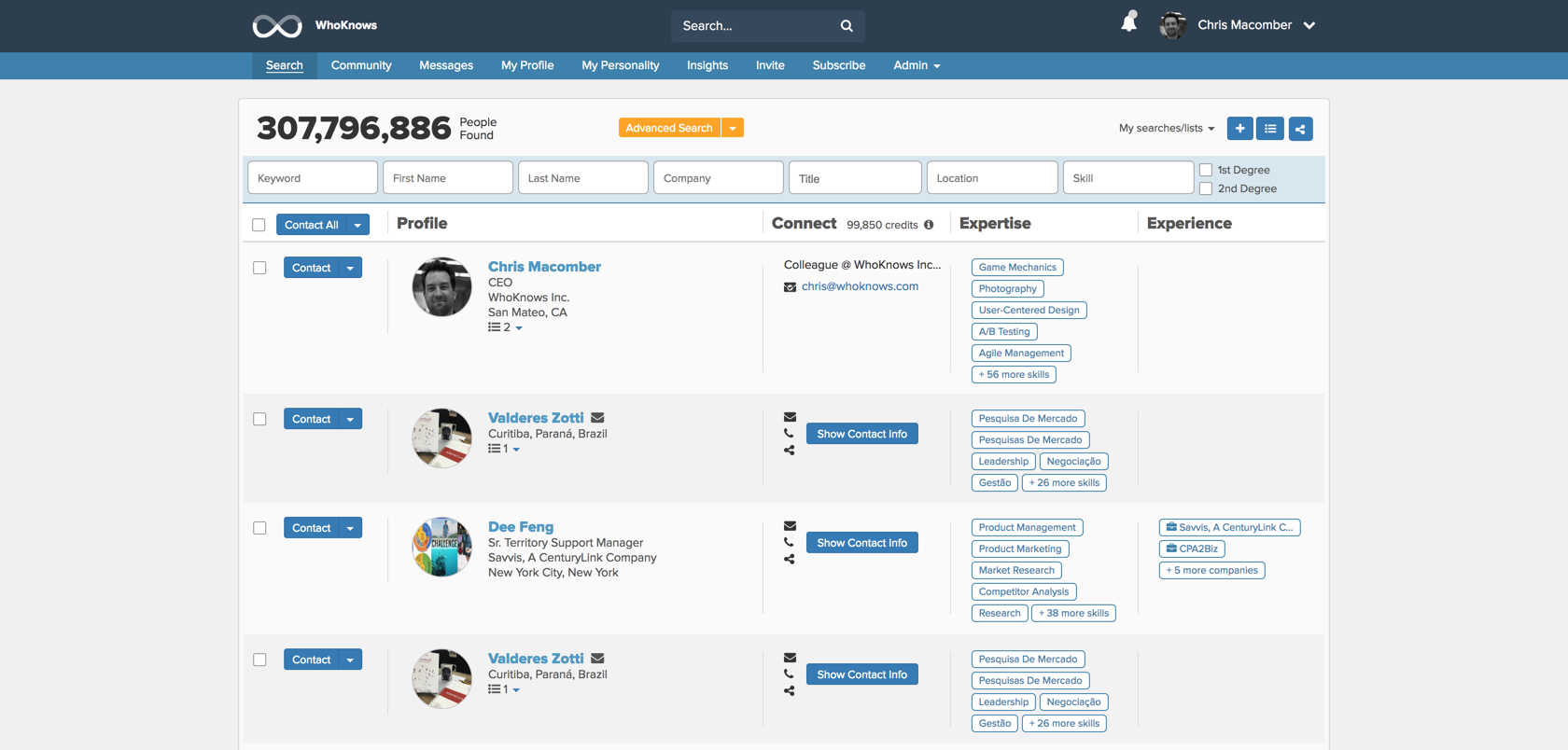Open the Advanced Search dropdown arrow
This screenshot has width=1568, height=750.
pos(733,129)
